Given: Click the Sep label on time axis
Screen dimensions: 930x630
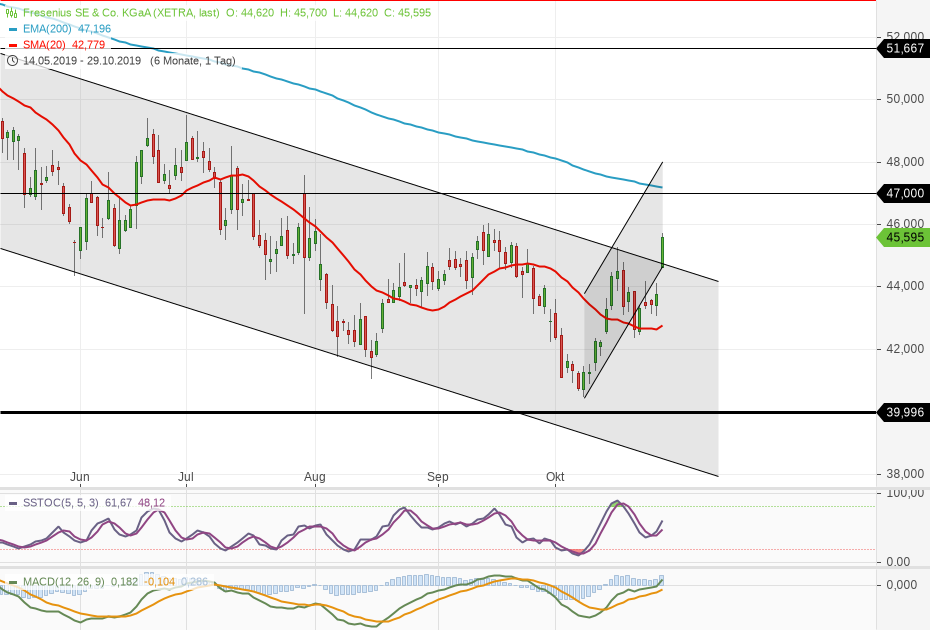Looking at the screenshot, I should [x=438, y=476].
